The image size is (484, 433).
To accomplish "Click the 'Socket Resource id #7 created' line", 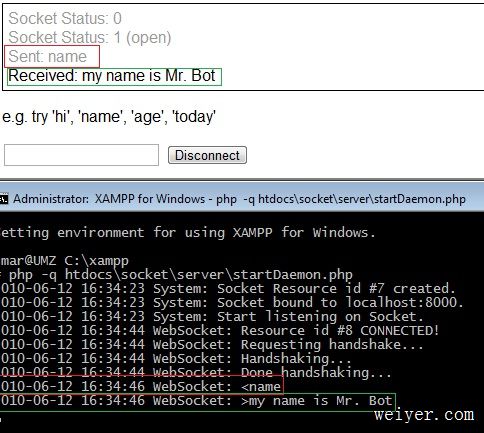I will coord(228,289).
